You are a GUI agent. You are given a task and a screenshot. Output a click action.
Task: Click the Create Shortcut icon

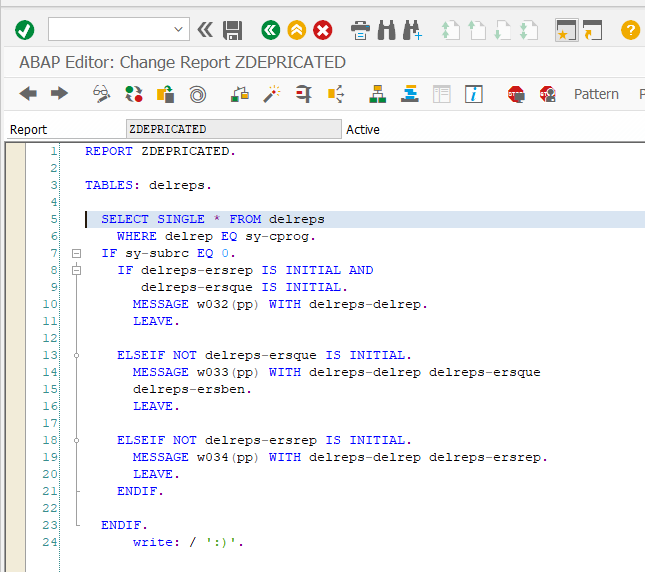[592, 30]
